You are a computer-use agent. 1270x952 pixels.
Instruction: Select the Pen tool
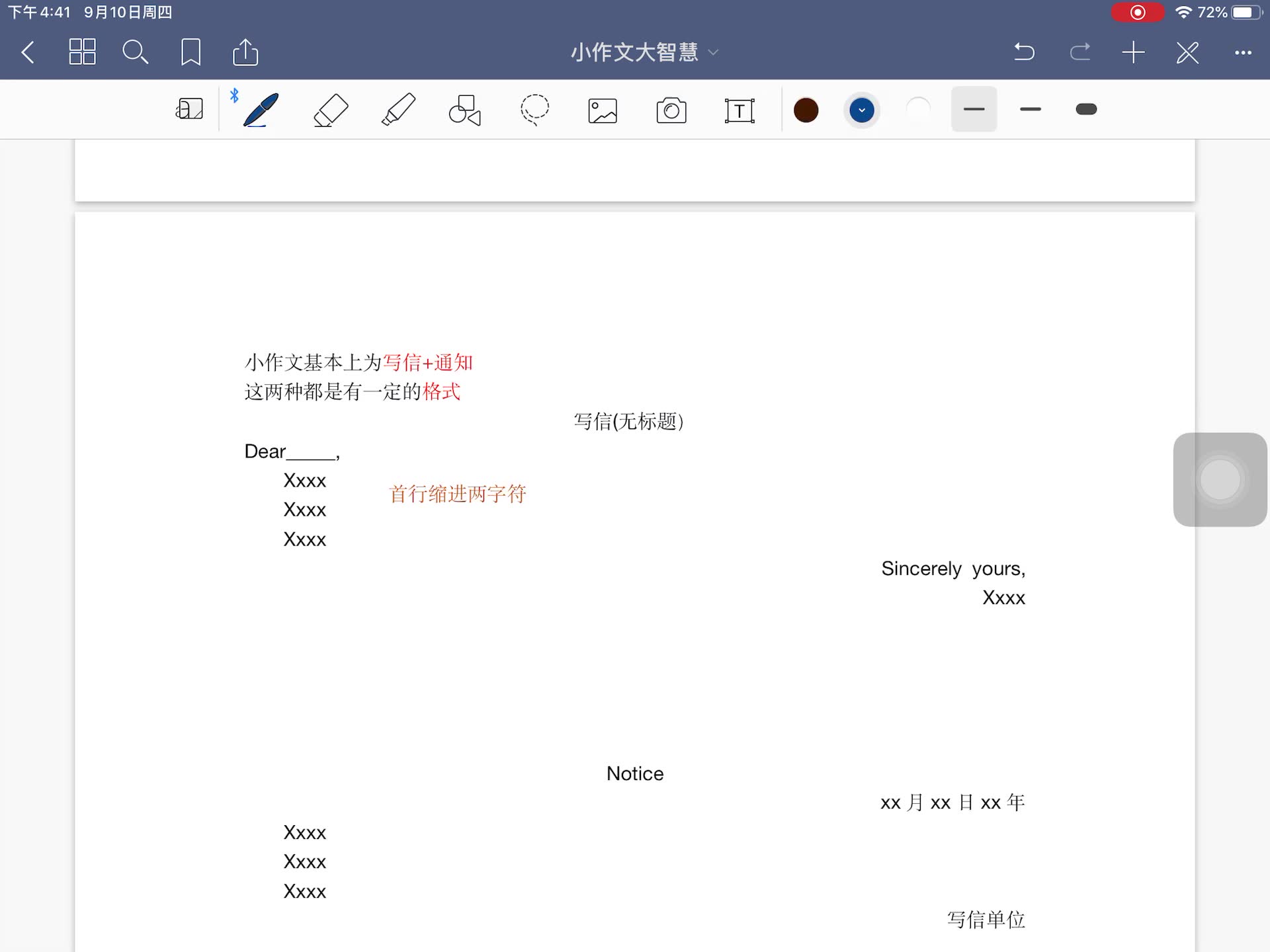261,110
